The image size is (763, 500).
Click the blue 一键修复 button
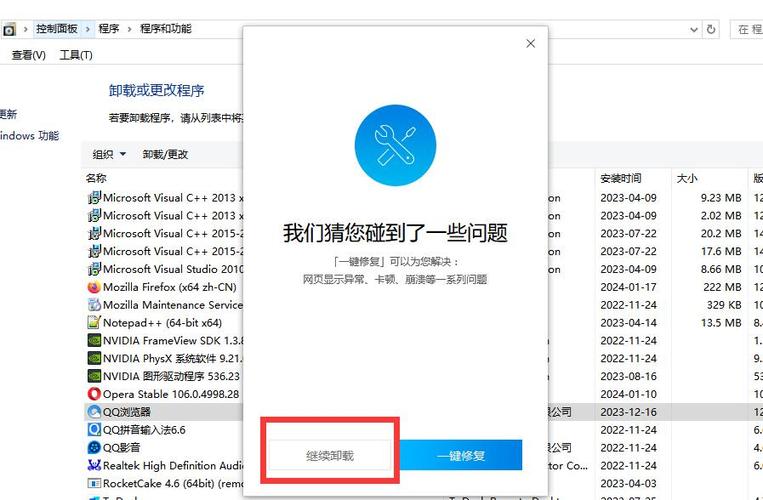[461, 455]
